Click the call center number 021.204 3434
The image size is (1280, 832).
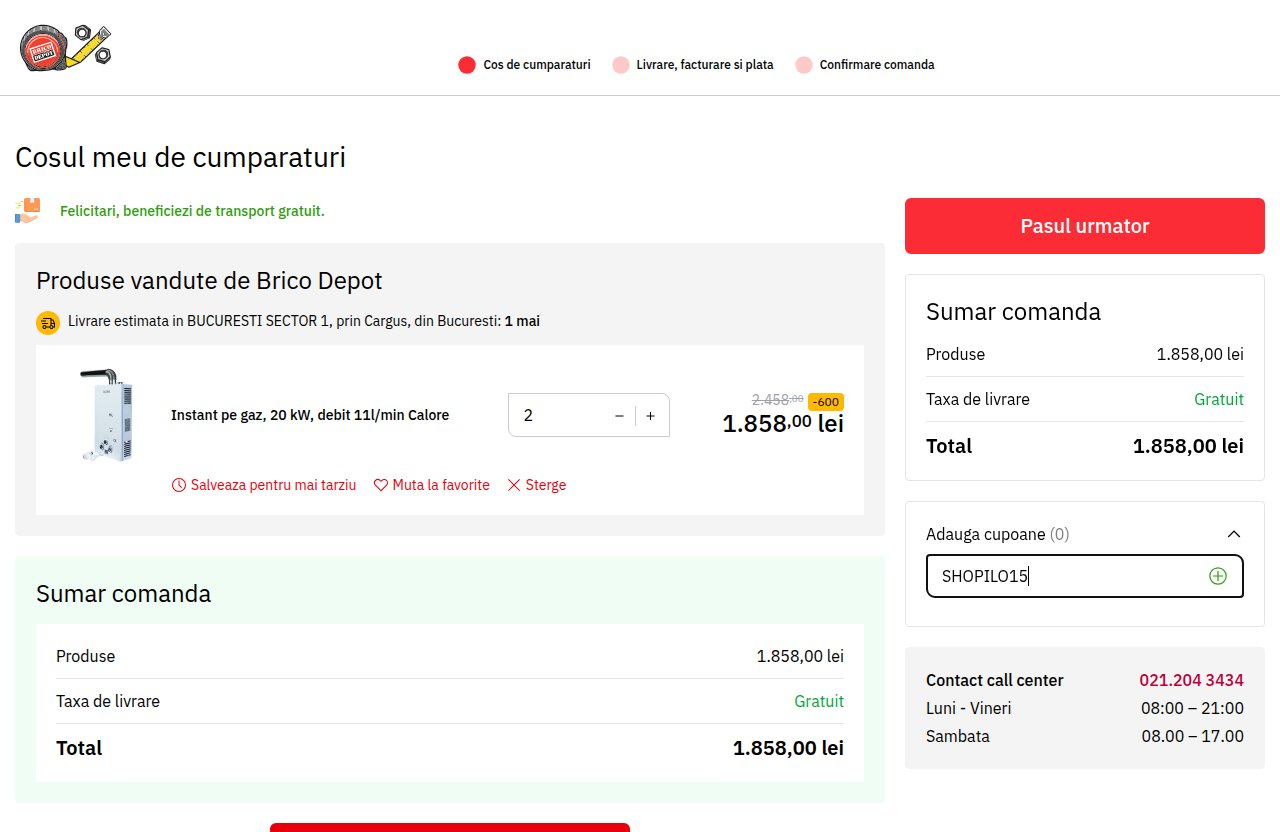point(1191,680)
